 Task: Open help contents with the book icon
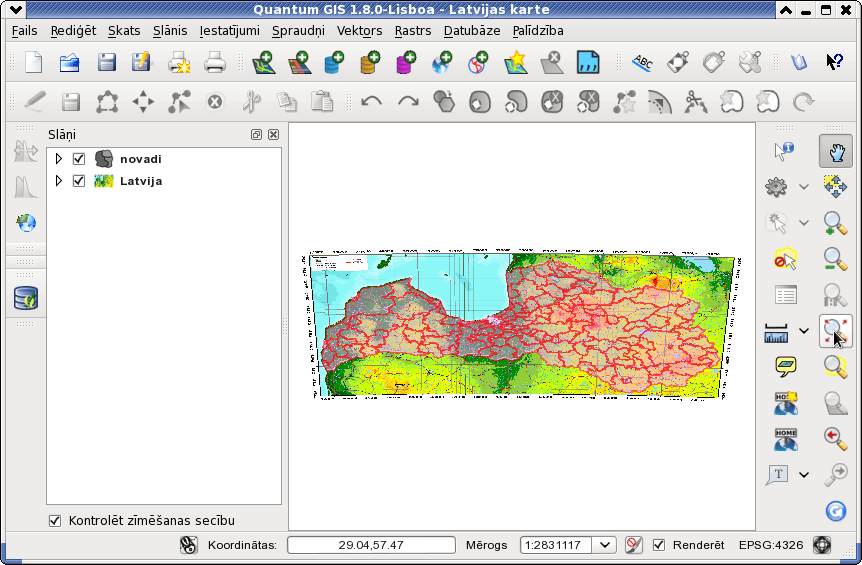[799, 62]
